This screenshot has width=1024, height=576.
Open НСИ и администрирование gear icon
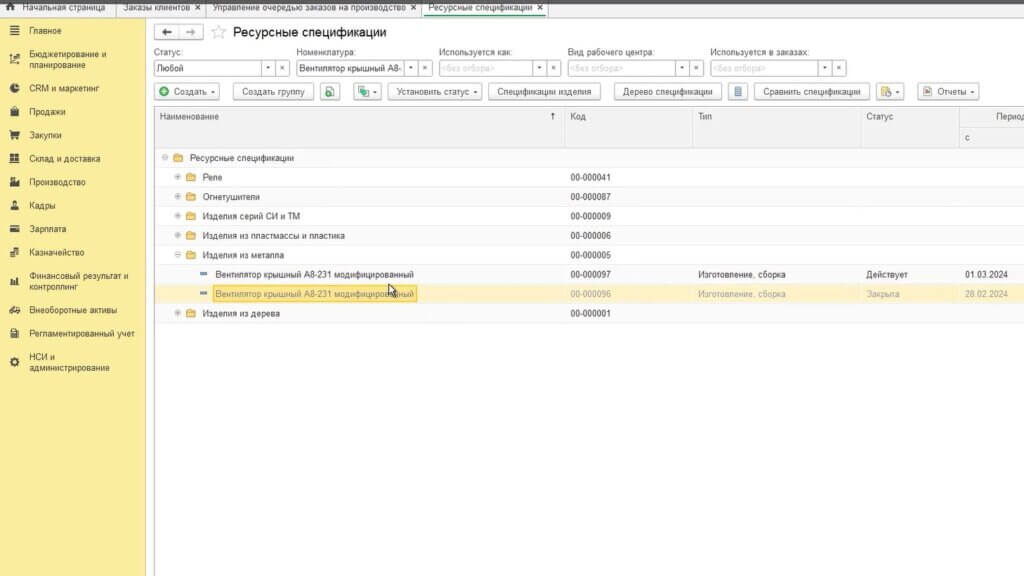tap(15, 362)
